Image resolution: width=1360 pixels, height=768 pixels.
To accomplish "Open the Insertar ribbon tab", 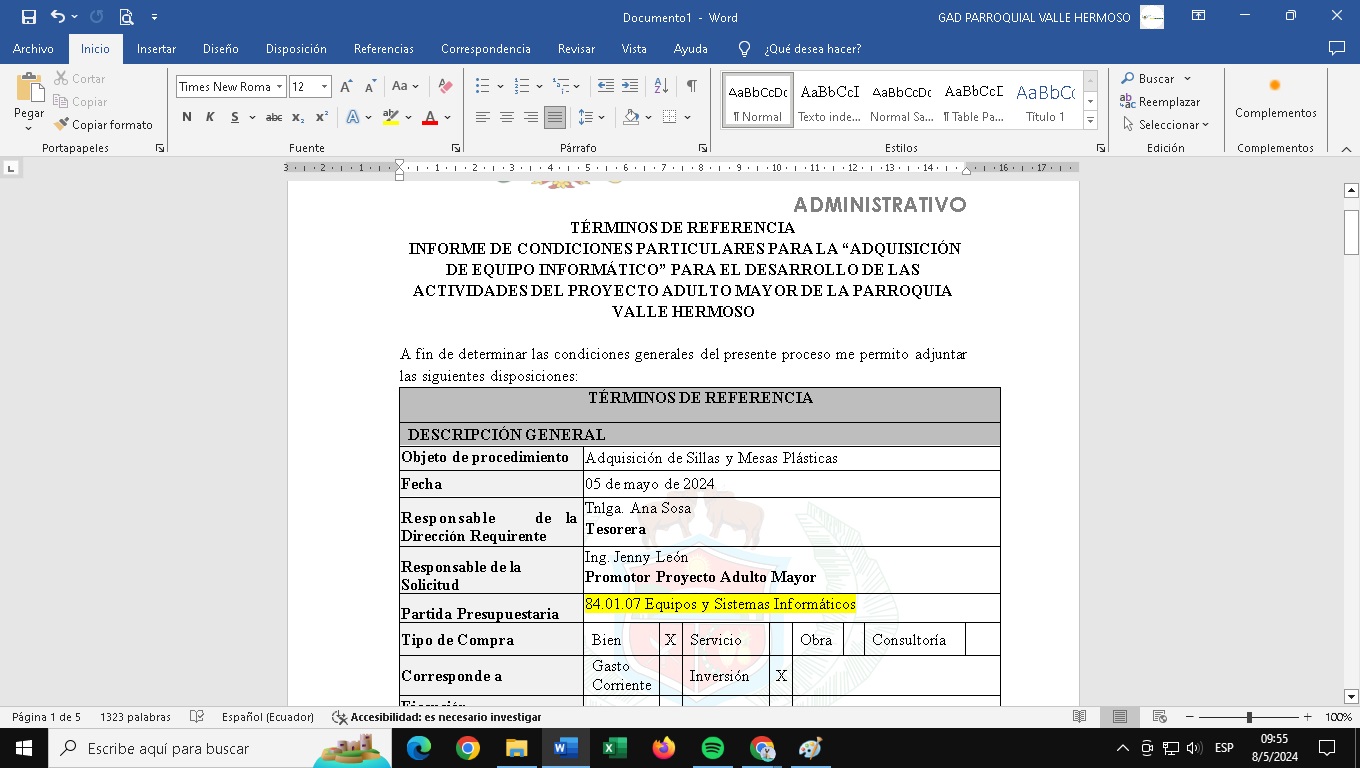I will [x=156, y=49].
